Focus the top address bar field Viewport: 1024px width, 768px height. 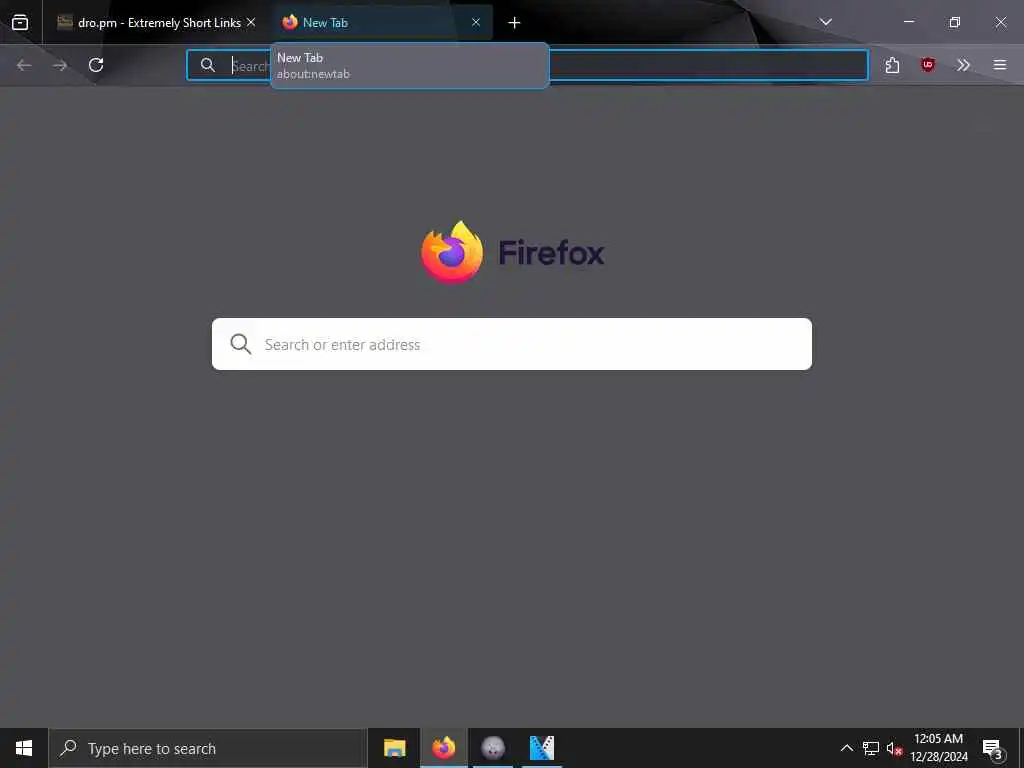[x=528, y=65]
